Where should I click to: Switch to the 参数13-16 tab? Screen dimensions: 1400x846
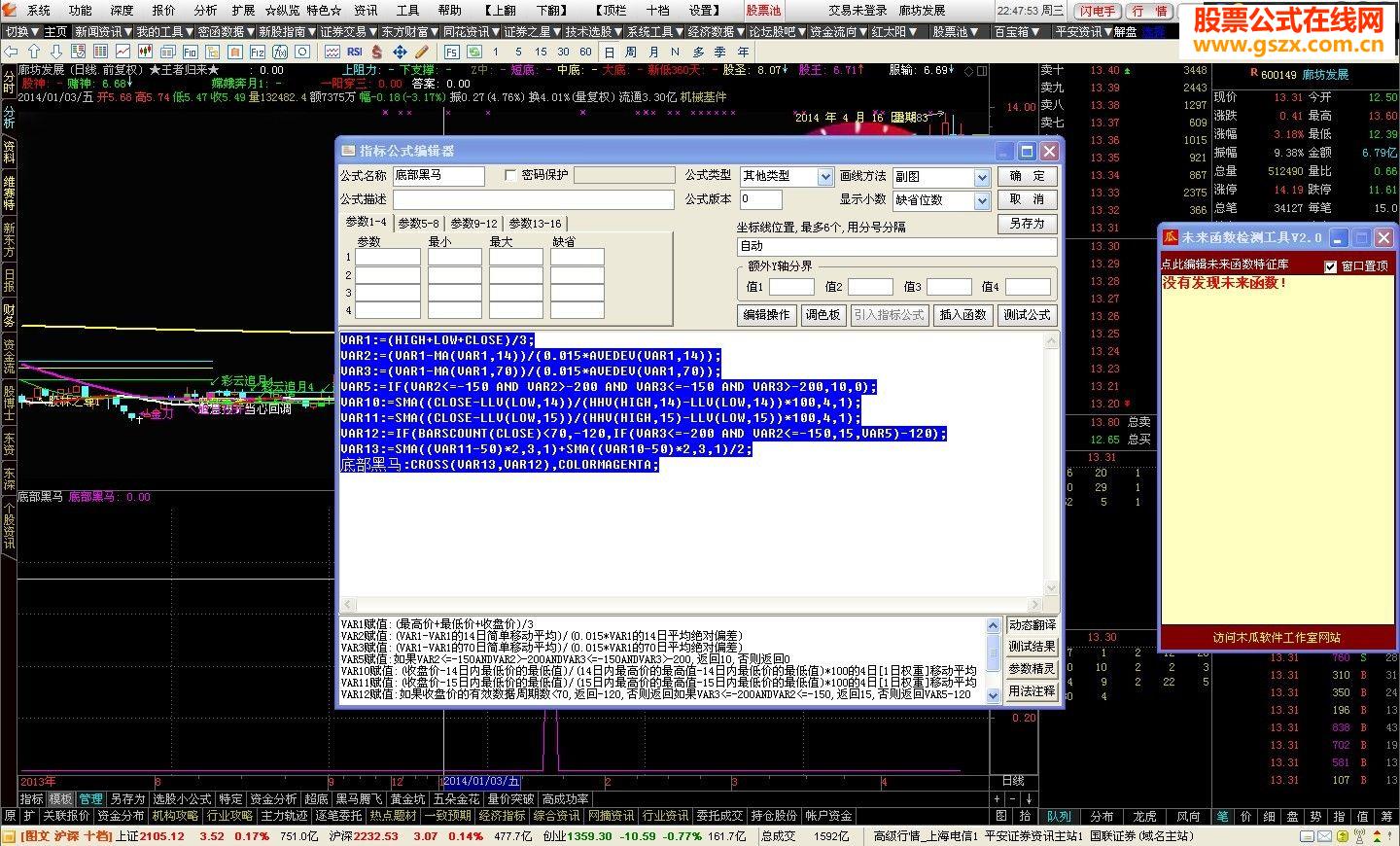pos(535,224)
